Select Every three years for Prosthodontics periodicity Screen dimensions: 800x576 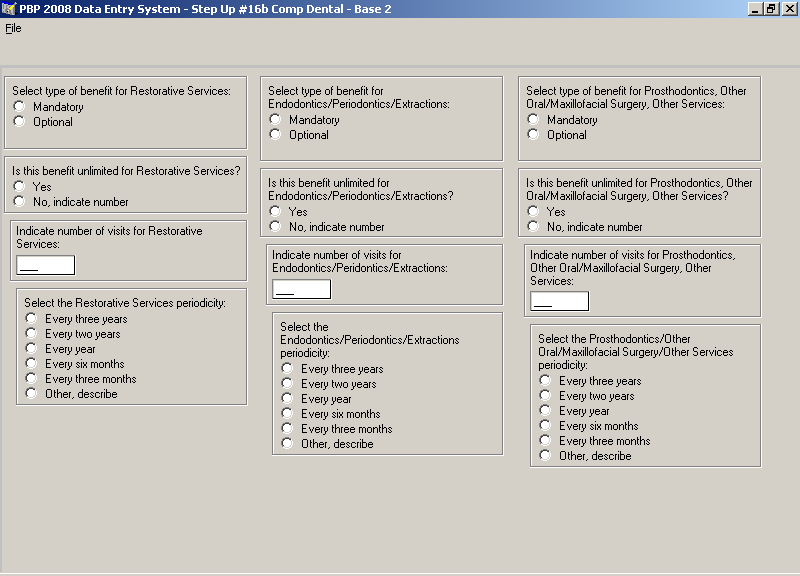tap(546, 381)
